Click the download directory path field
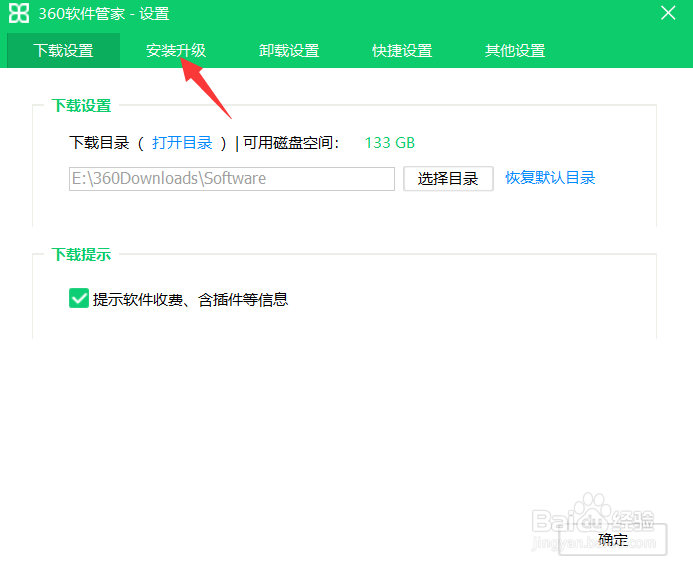The width and height of the screenshot is (693, 567). tap(232, 179)
